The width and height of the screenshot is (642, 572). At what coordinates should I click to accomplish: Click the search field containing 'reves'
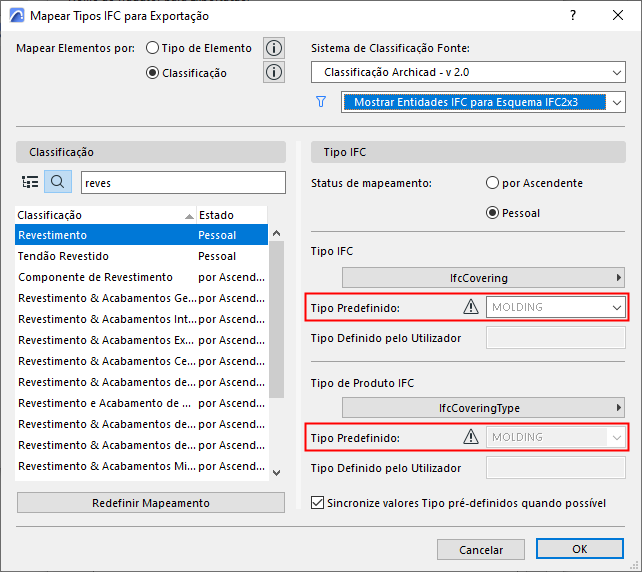[x=175, y=182]
